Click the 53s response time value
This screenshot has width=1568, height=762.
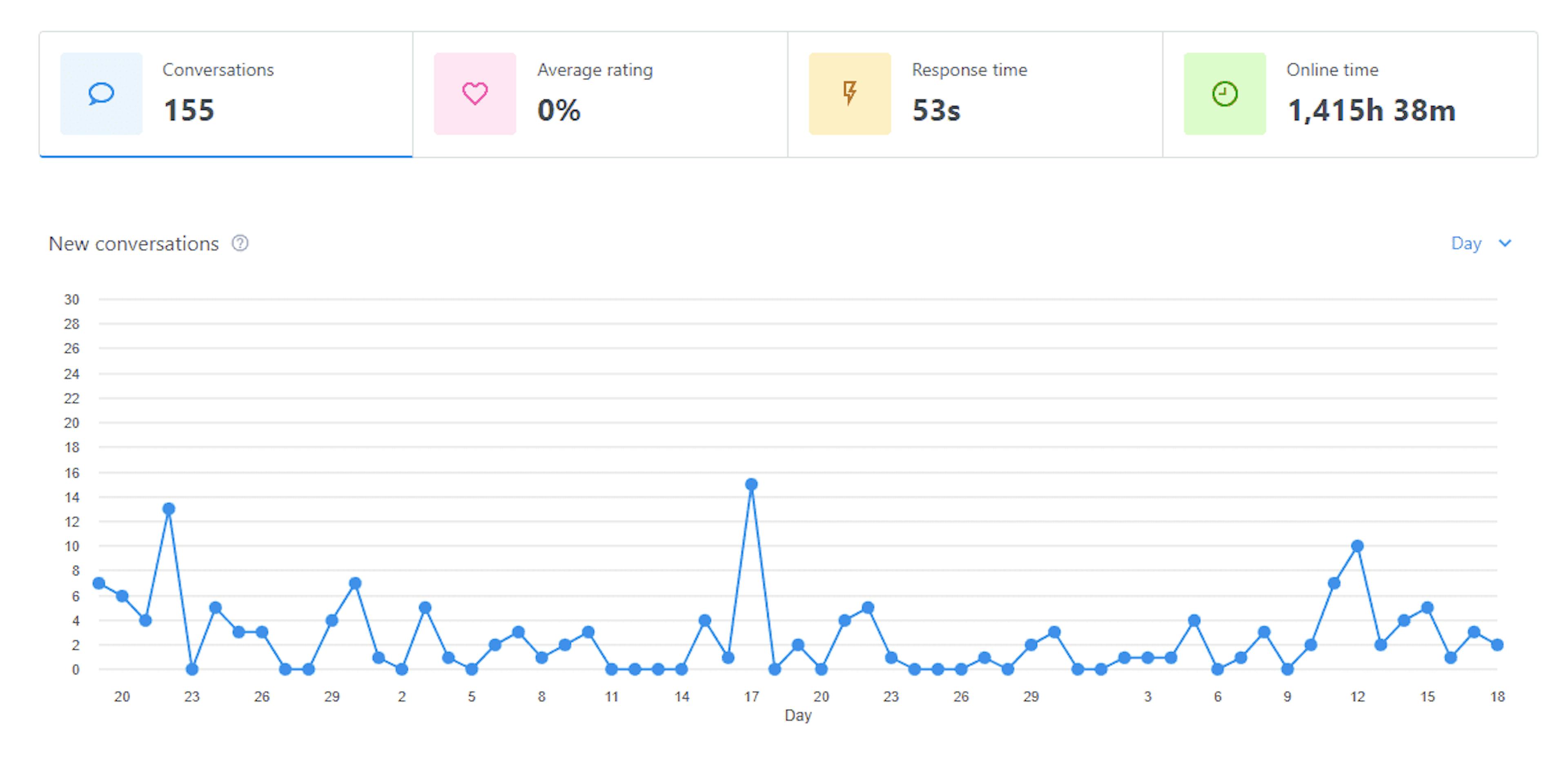pyautogui.click(x=936, y=110)
